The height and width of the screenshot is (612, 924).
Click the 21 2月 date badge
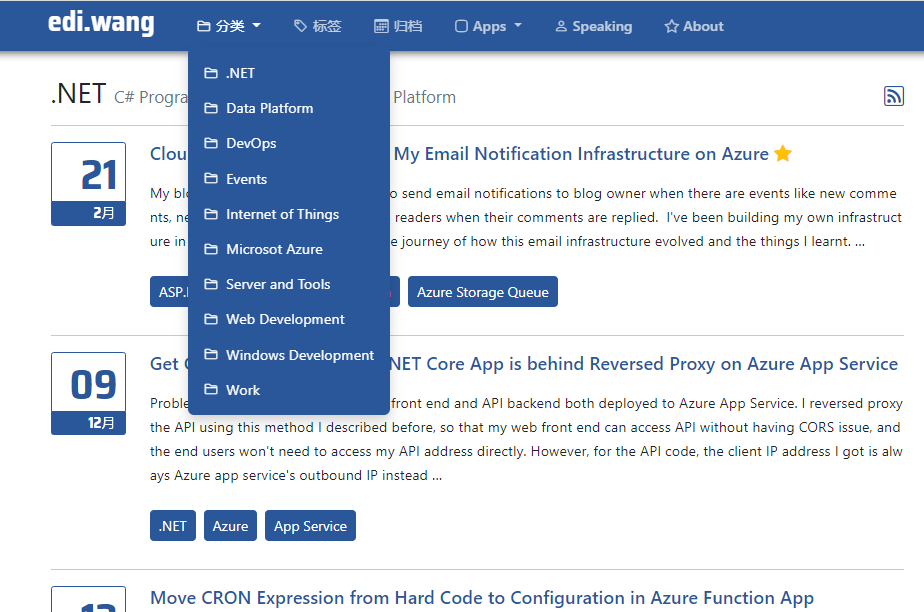(88, 184)
